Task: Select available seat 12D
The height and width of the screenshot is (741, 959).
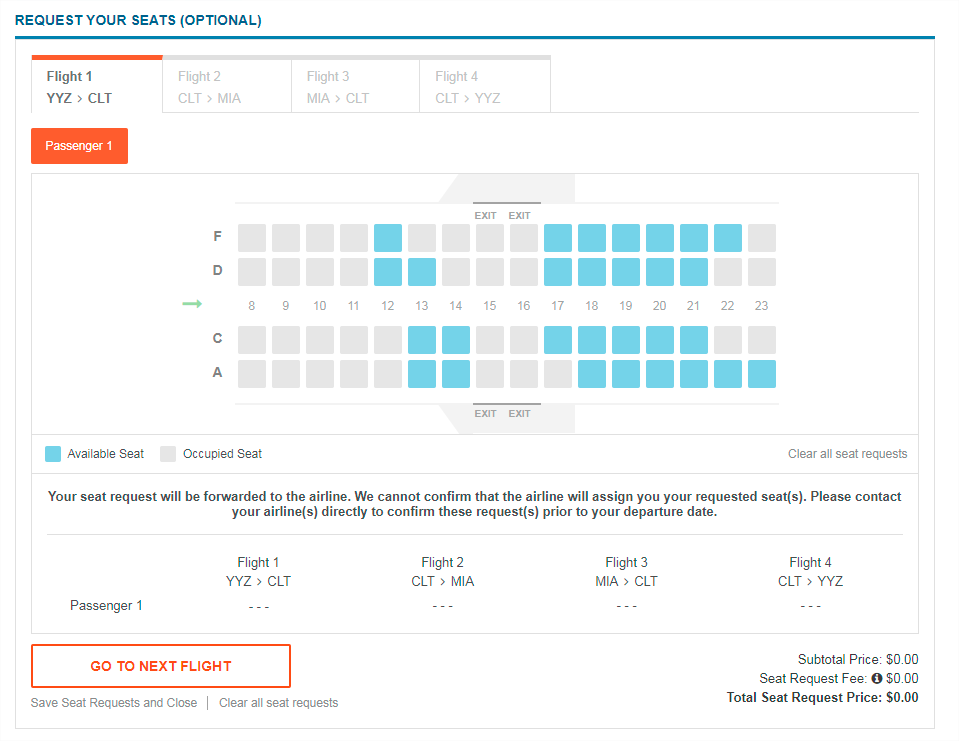Action: pyautogui.click(x=387, y=272)
